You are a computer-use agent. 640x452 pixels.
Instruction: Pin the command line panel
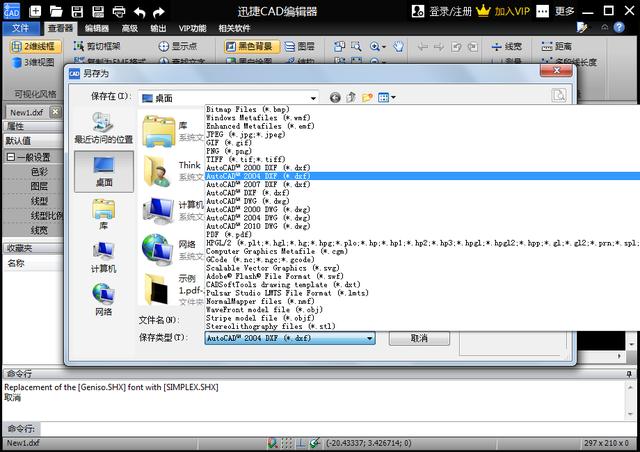[x=629, y=374]
